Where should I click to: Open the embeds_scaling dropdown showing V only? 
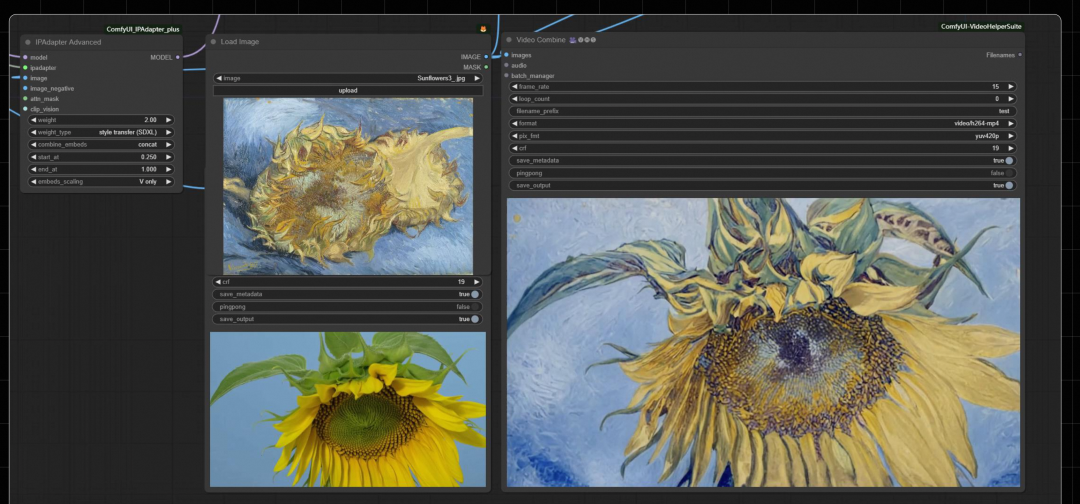[x=101, y=182]
